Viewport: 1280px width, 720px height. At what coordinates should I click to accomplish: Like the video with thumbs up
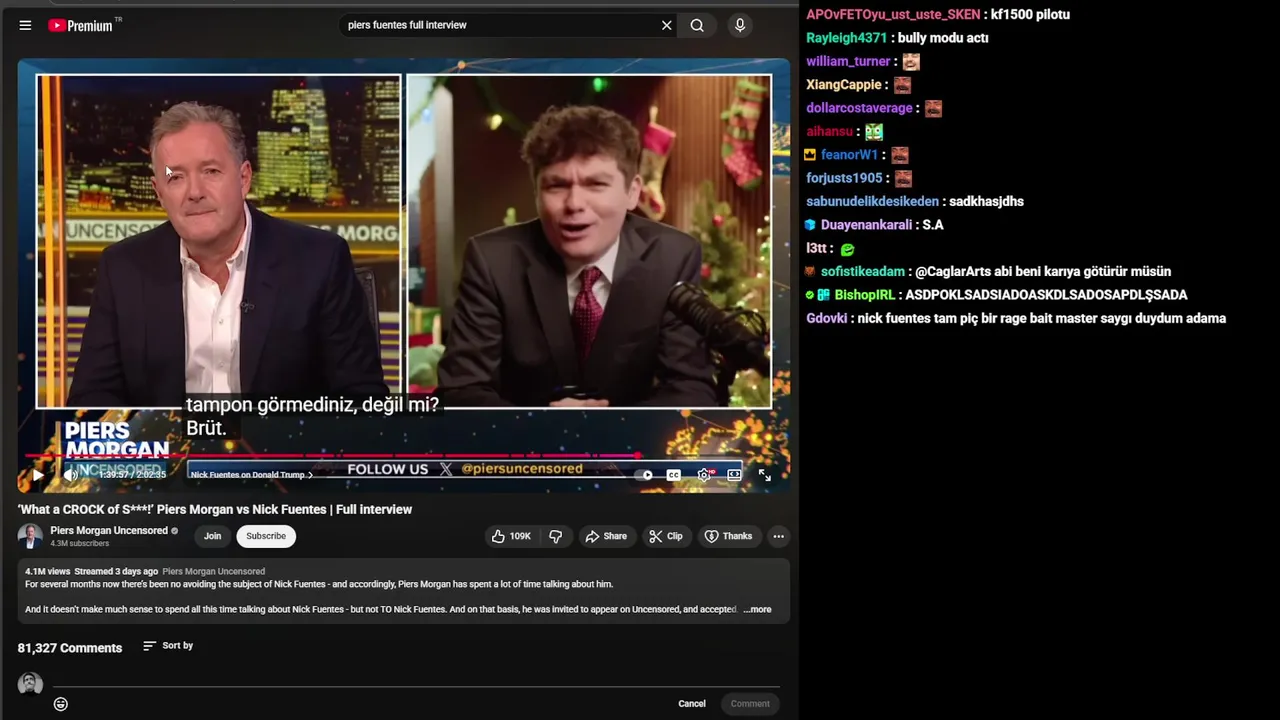[x=511, y=536]
